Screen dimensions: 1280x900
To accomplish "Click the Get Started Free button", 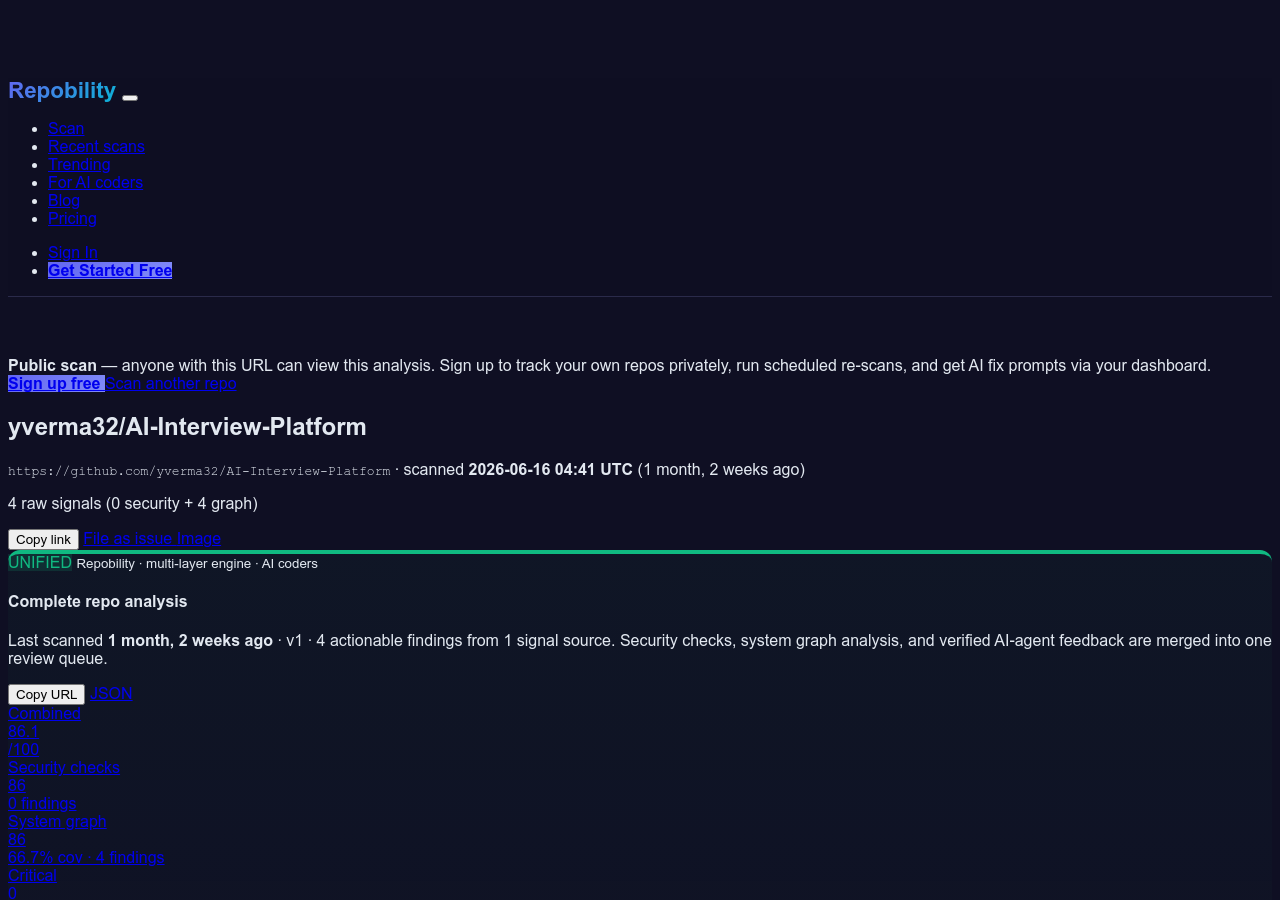I will [110, 270].
